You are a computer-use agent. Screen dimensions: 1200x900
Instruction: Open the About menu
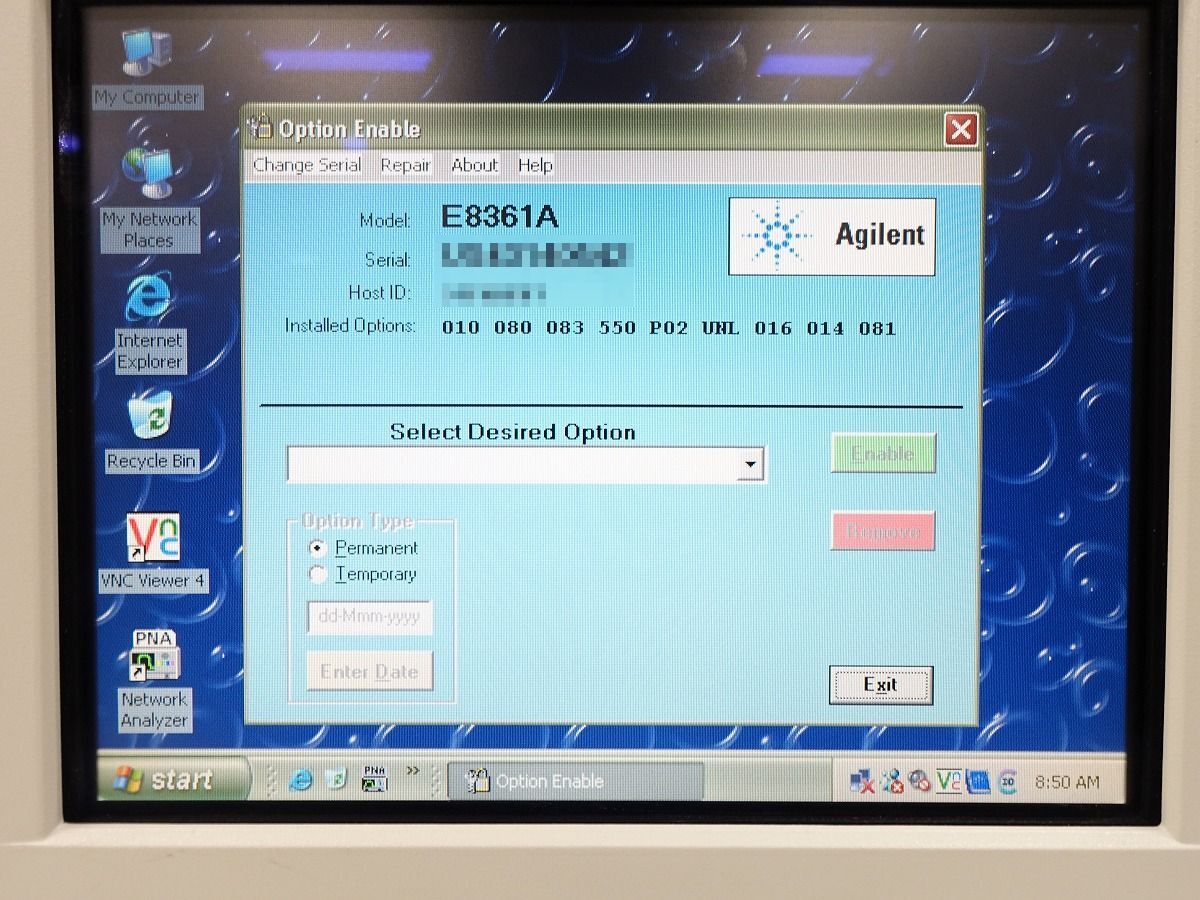474,165
